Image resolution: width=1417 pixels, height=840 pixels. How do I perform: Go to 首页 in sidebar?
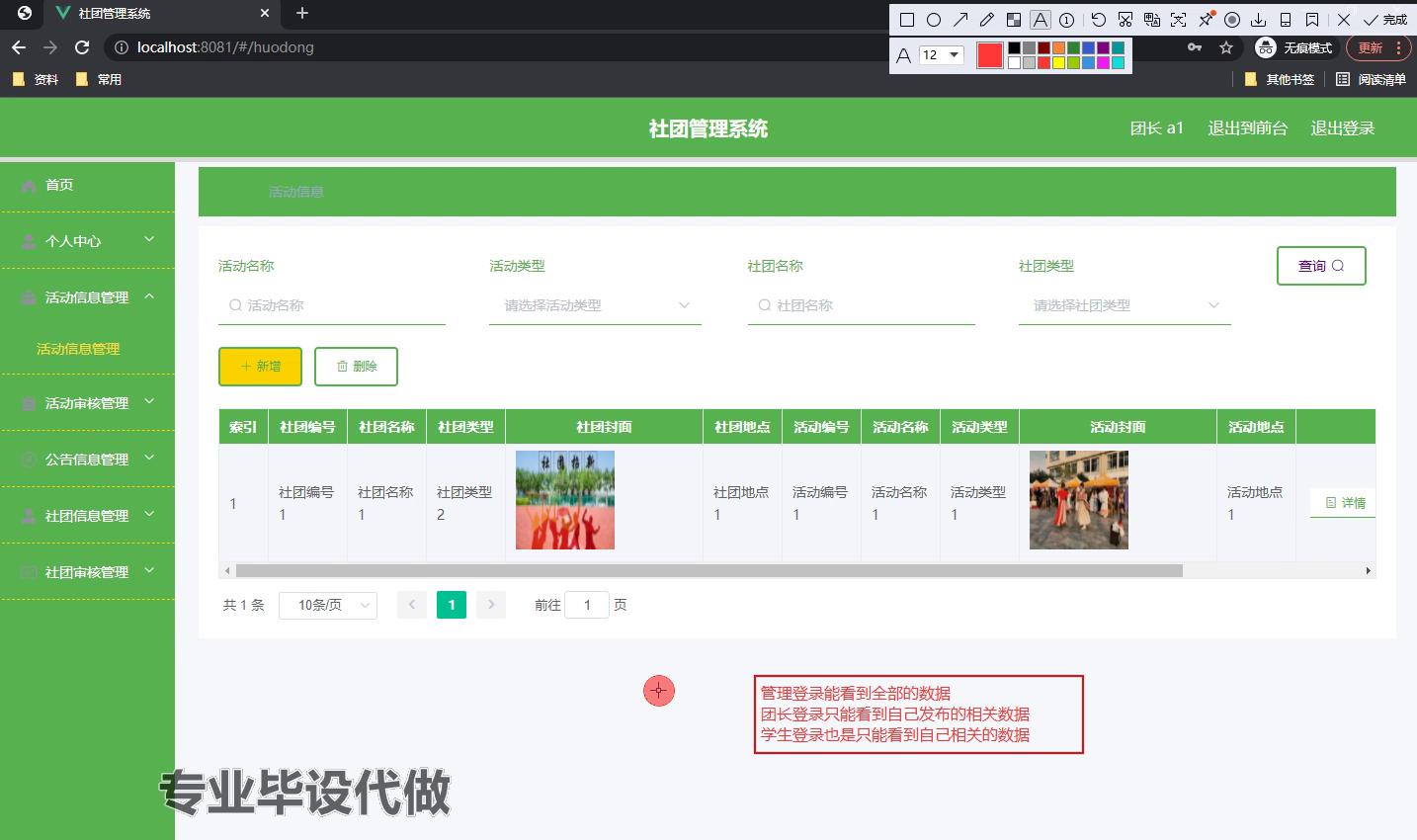[x=59, y=185]
